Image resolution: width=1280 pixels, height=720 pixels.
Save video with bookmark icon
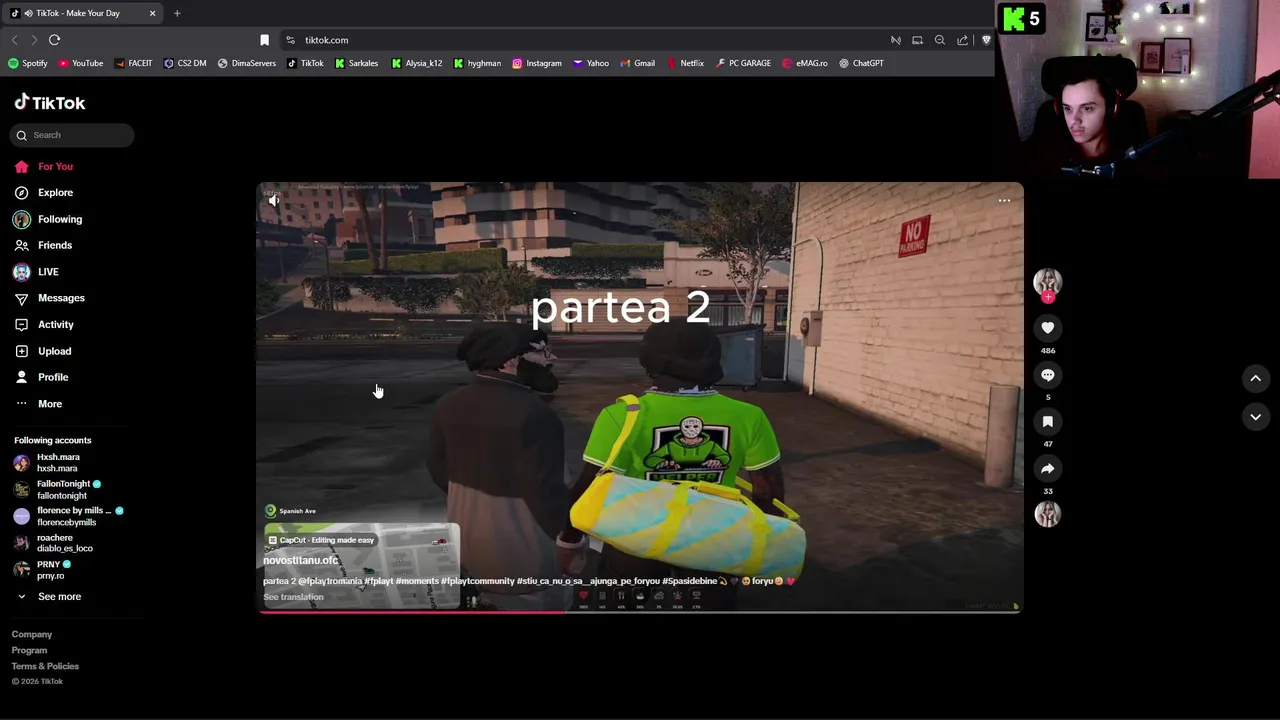(1047, 421)
